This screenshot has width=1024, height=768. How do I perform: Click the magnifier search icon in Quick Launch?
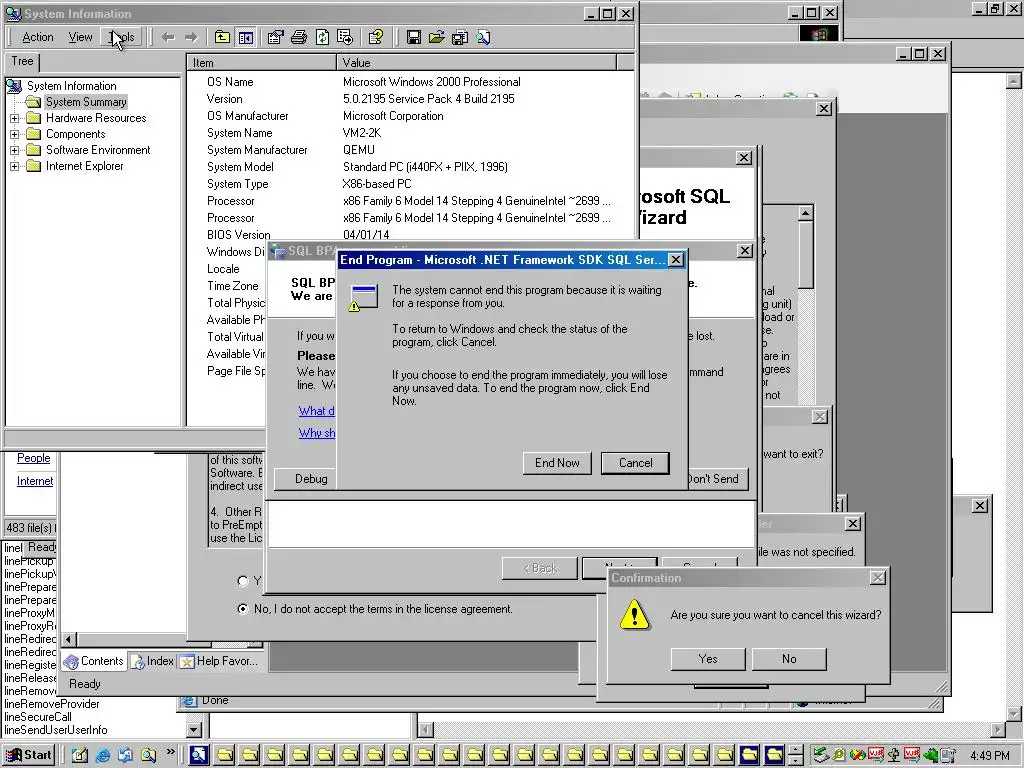[x=148, y=755]
